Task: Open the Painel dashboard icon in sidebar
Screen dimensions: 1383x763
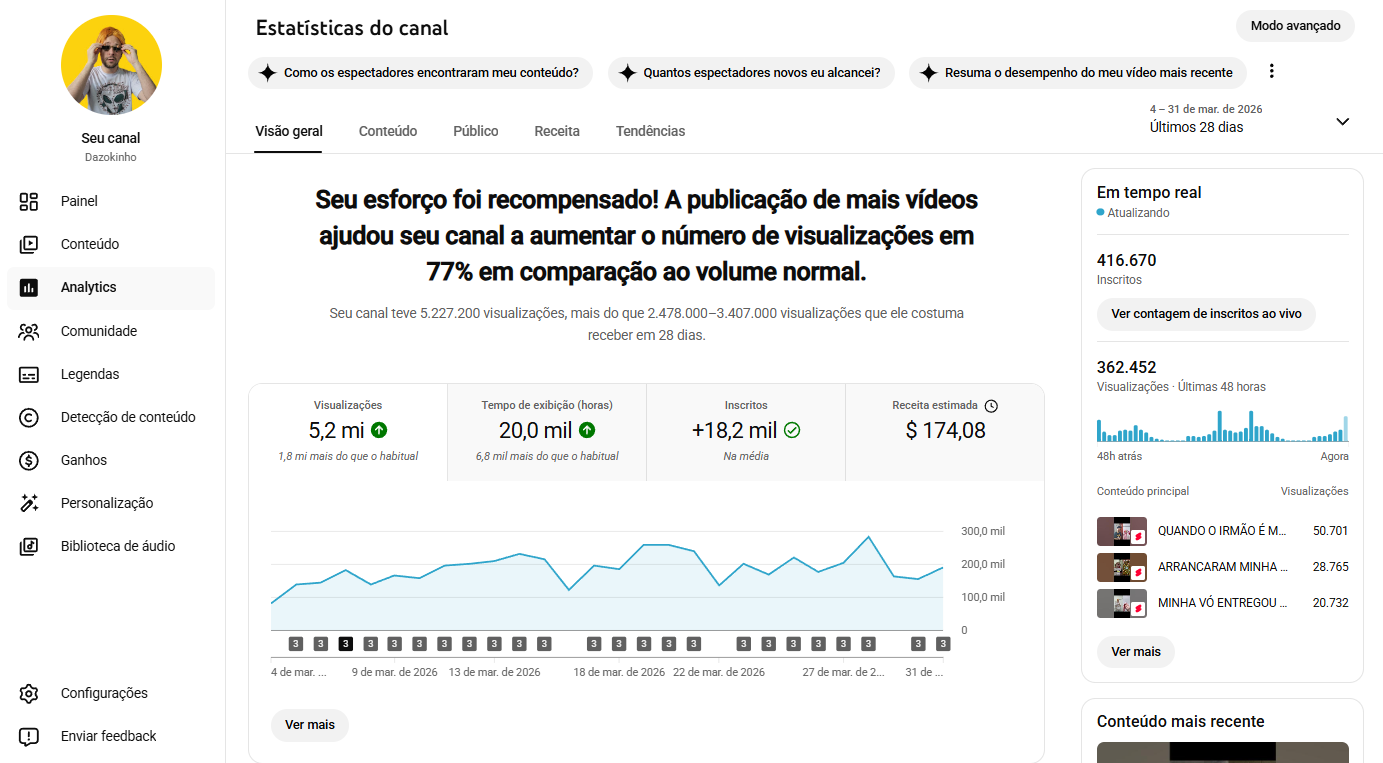Action: click(29, 201)
